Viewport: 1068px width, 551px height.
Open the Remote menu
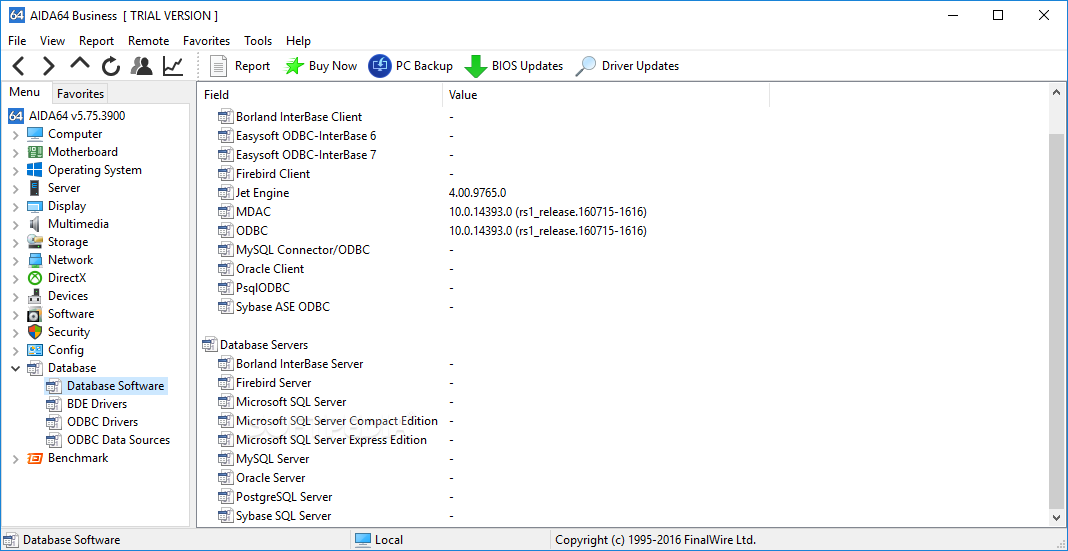[x=148, y=41]
